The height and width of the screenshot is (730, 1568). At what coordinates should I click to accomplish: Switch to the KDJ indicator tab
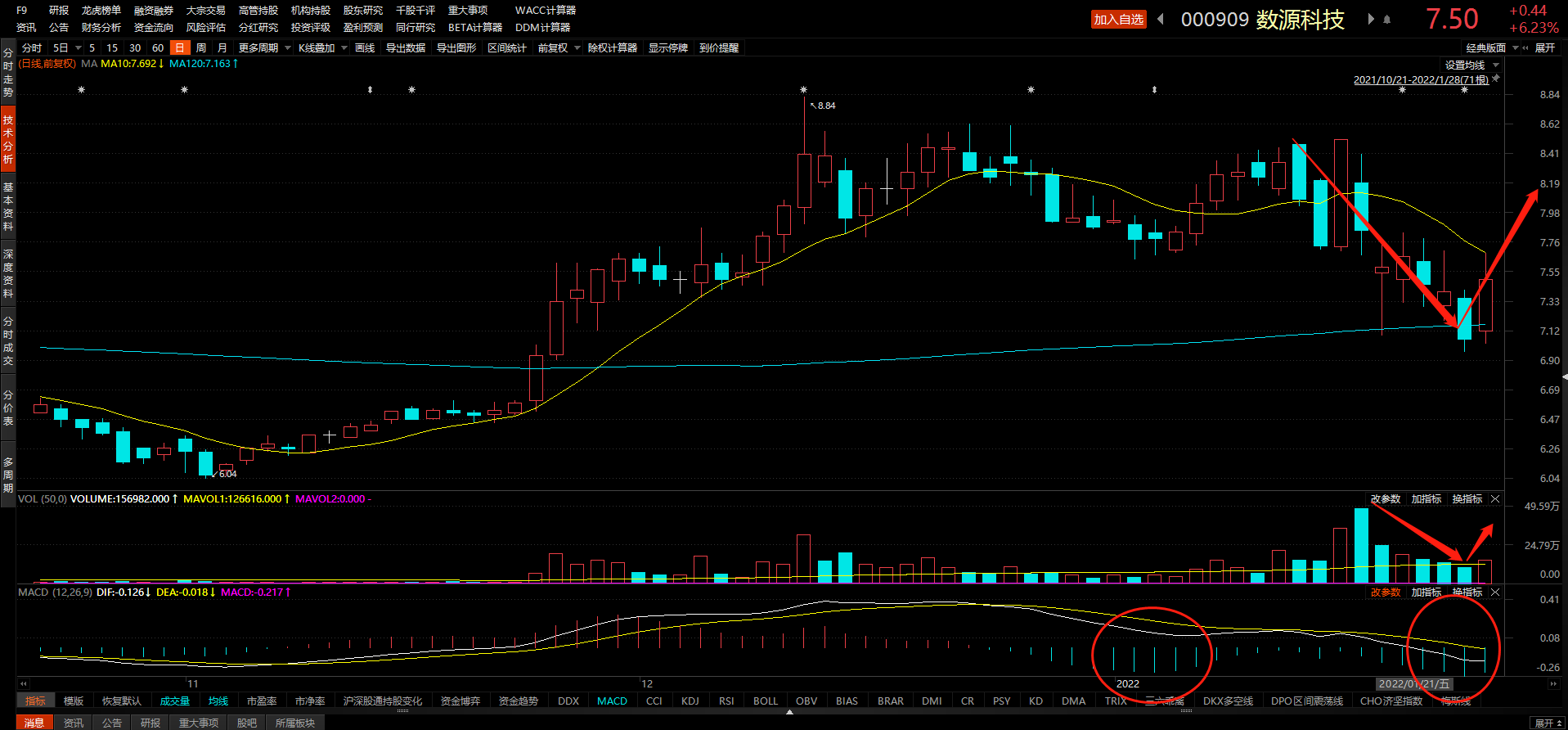point(690,701)
